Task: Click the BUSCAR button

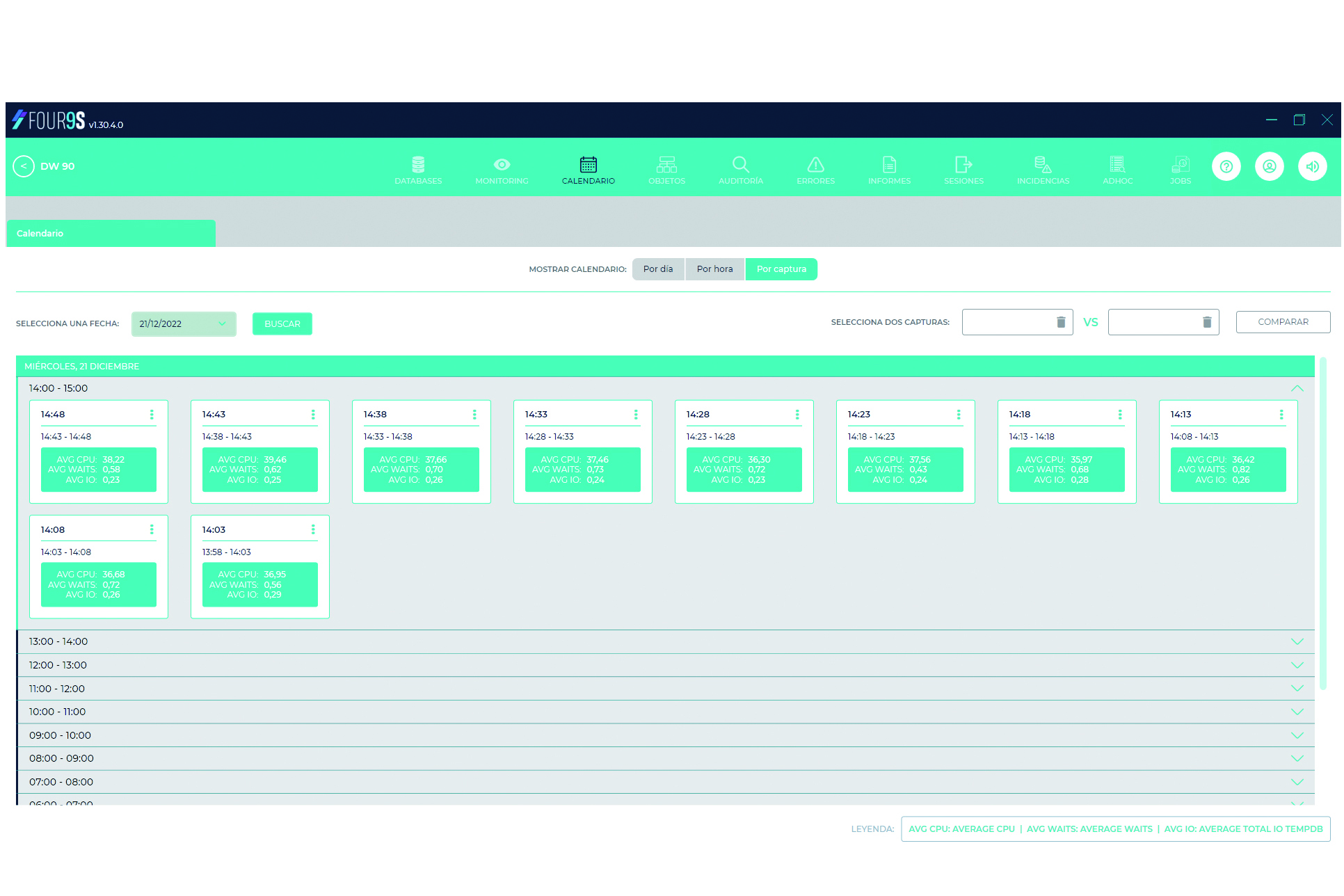Action: pos(282,323)
